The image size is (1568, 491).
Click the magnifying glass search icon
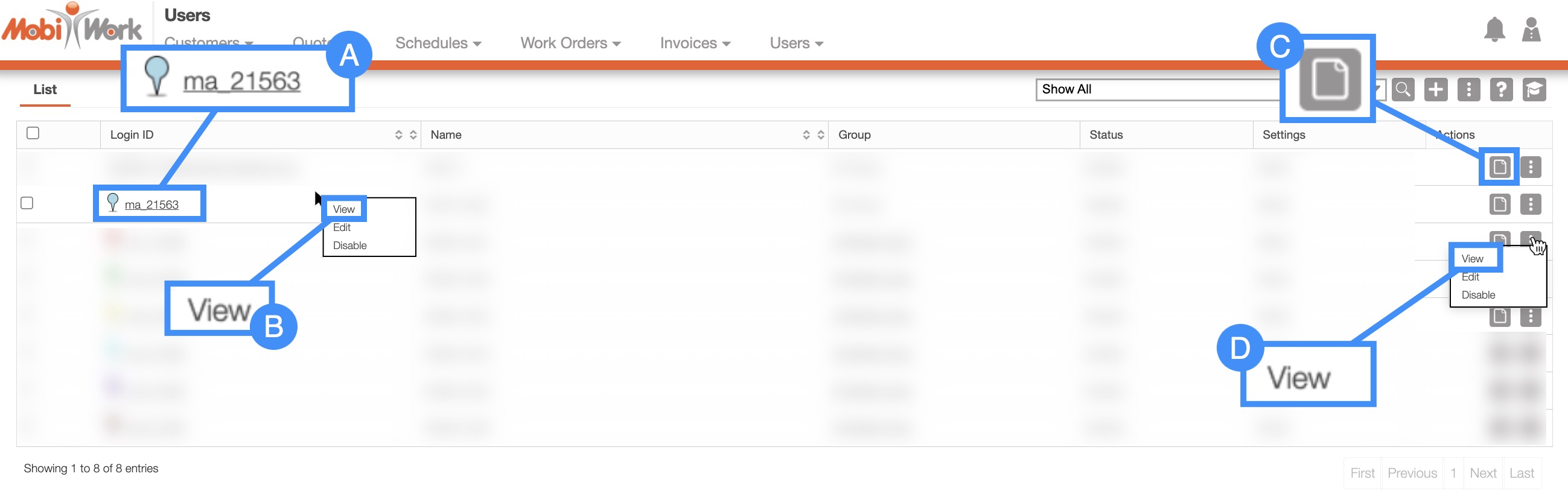click(1403, 89)
